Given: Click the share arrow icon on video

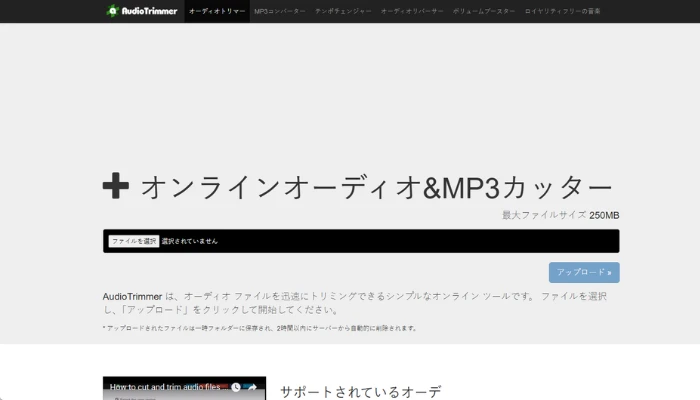Looking at the screenshot, I should tap(252, 387).
